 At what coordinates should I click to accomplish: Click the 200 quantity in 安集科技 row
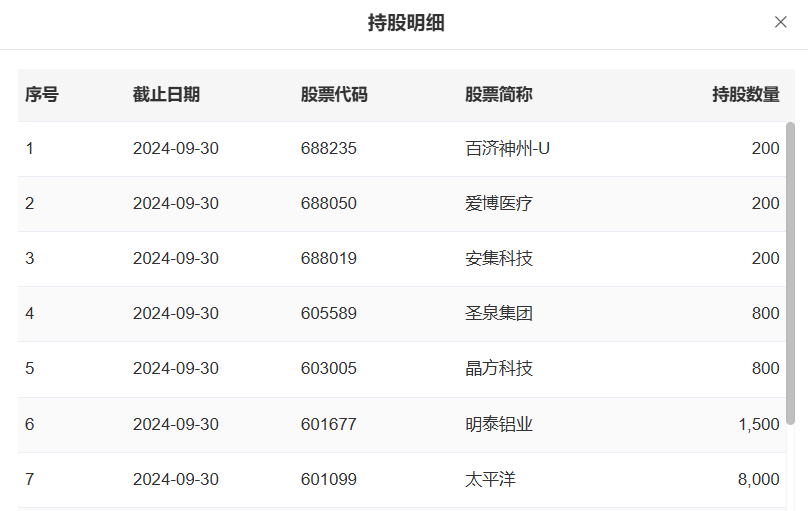(765, 258)
